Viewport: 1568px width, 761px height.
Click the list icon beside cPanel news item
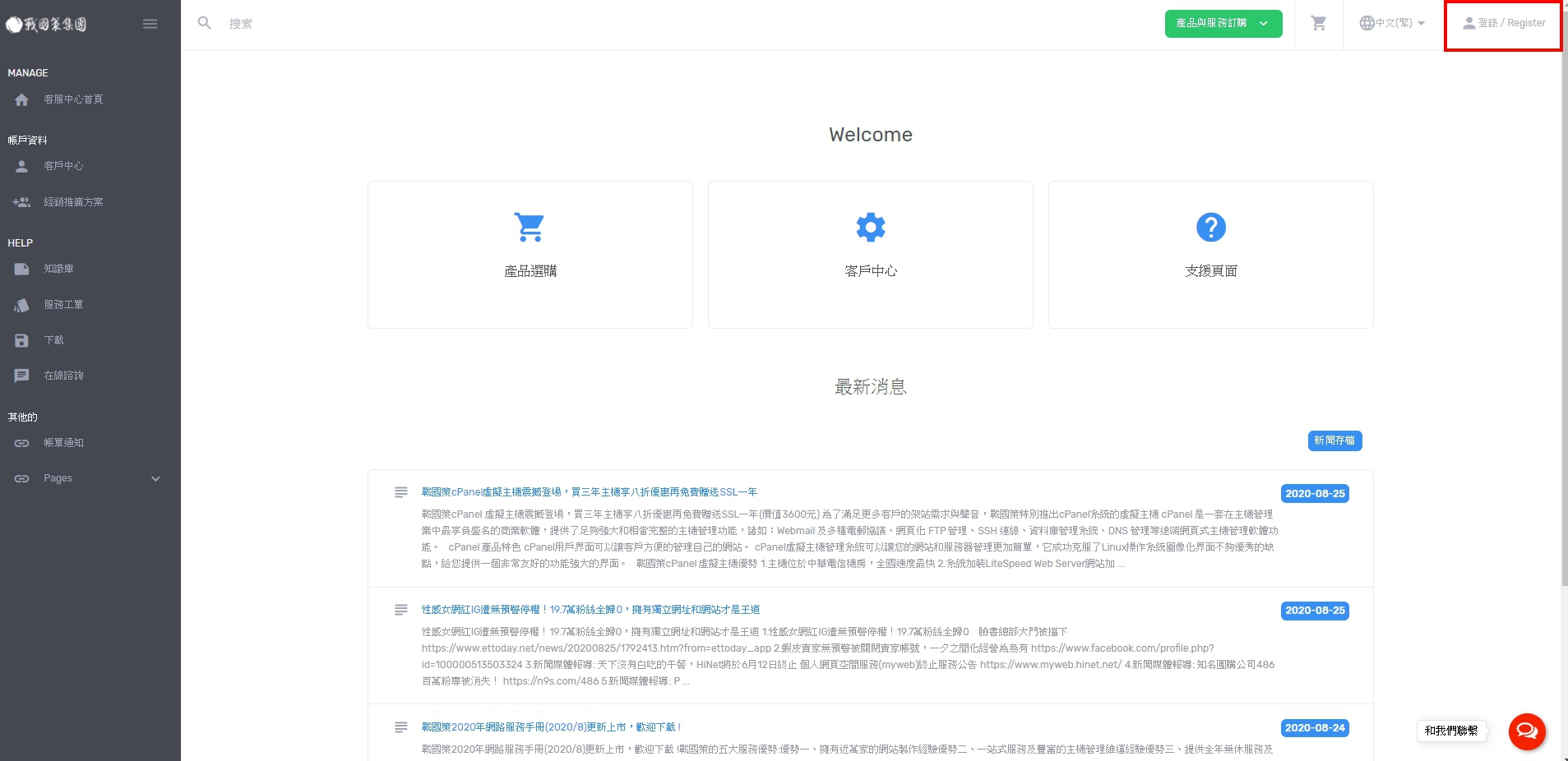tap(401, 492)
